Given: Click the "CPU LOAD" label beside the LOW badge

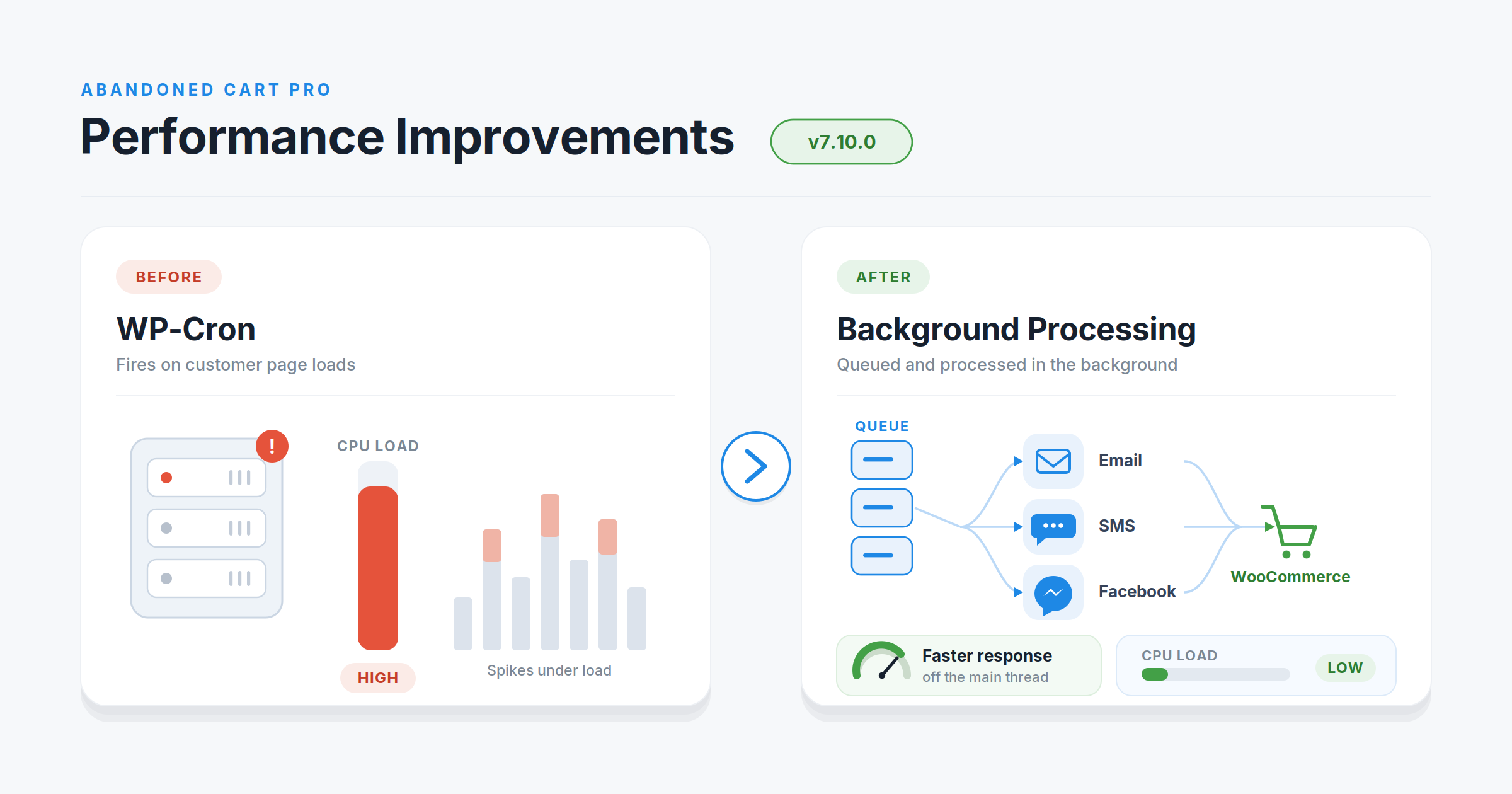Looking at the screenshot, I should tap(1179, 656).
